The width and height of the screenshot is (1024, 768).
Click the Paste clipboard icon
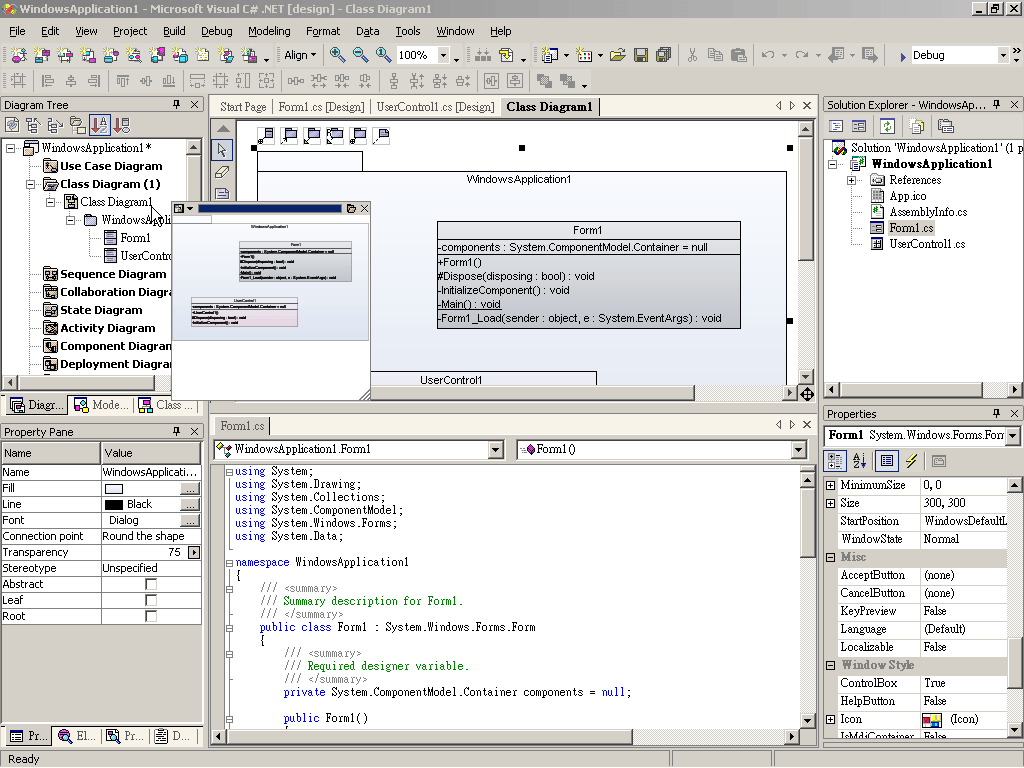pyautogui.click(x=738, y=55)
